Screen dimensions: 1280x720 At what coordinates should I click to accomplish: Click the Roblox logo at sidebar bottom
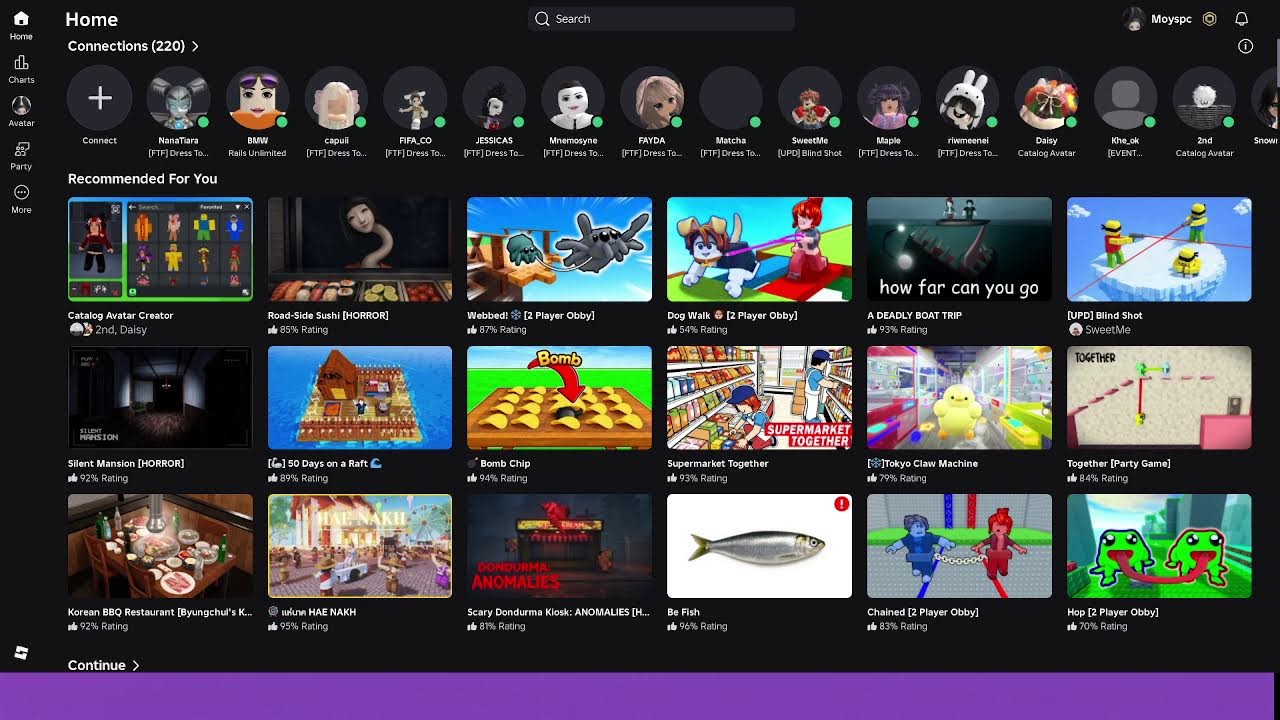click(x=21, y=653)
